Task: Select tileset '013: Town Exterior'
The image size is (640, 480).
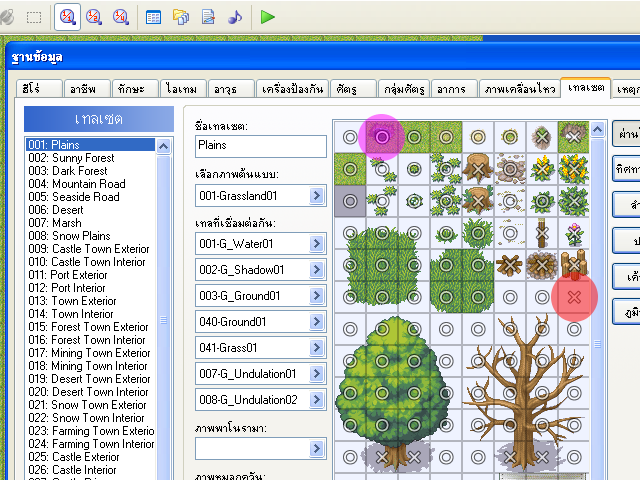Action: coord(90,301)
